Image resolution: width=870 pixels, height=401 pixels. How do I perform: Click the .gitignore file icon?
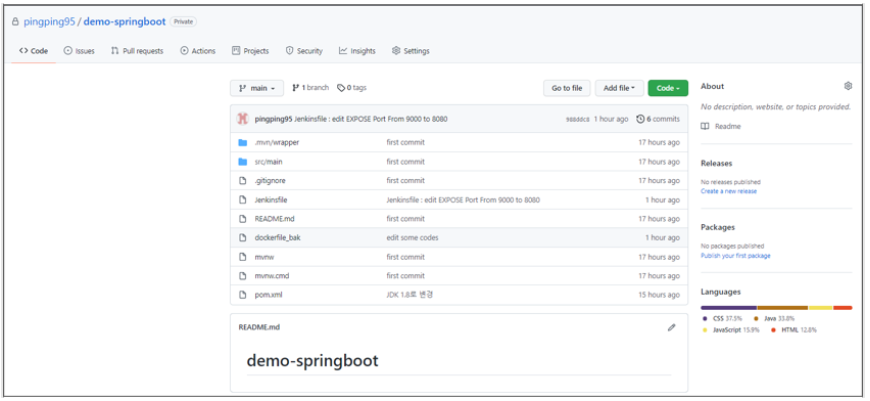pos(242,181)
